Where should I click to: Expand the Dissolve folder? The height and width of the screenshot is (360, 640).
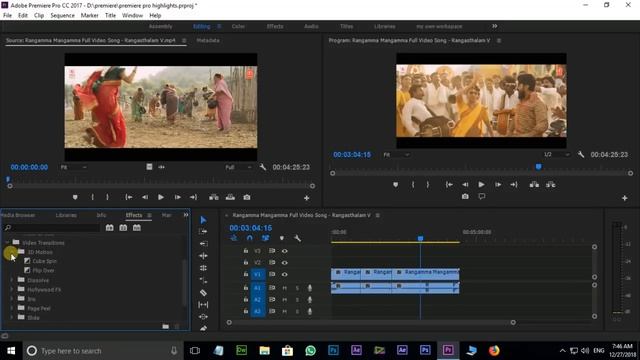(12, 280)
